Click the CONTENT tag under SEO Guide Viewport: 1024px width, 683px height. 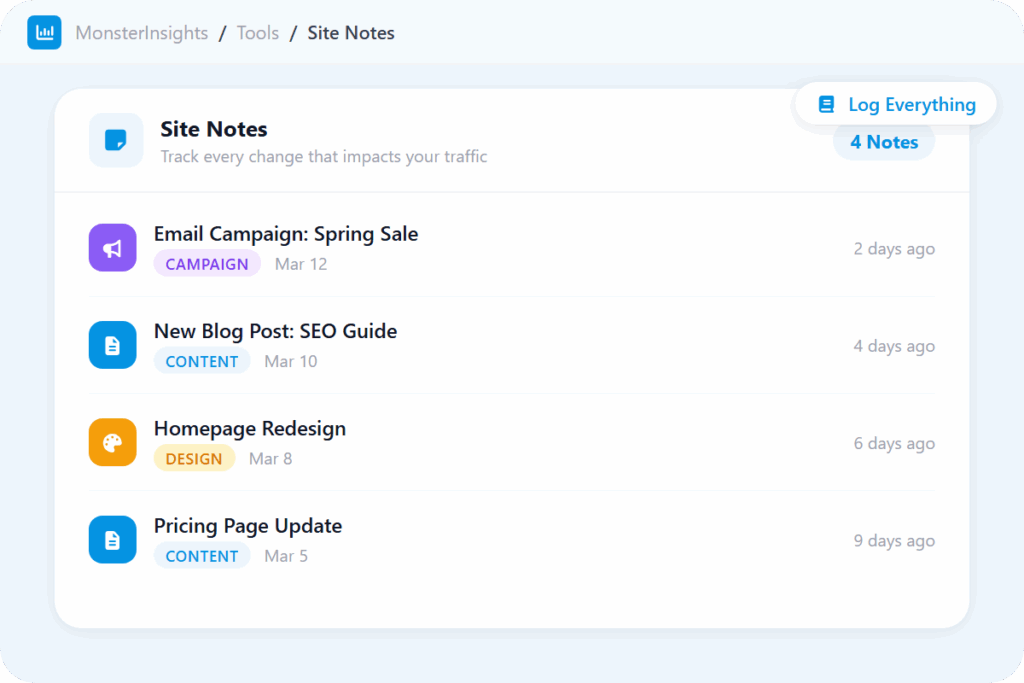pyautogui.click(x=202, y=361)
